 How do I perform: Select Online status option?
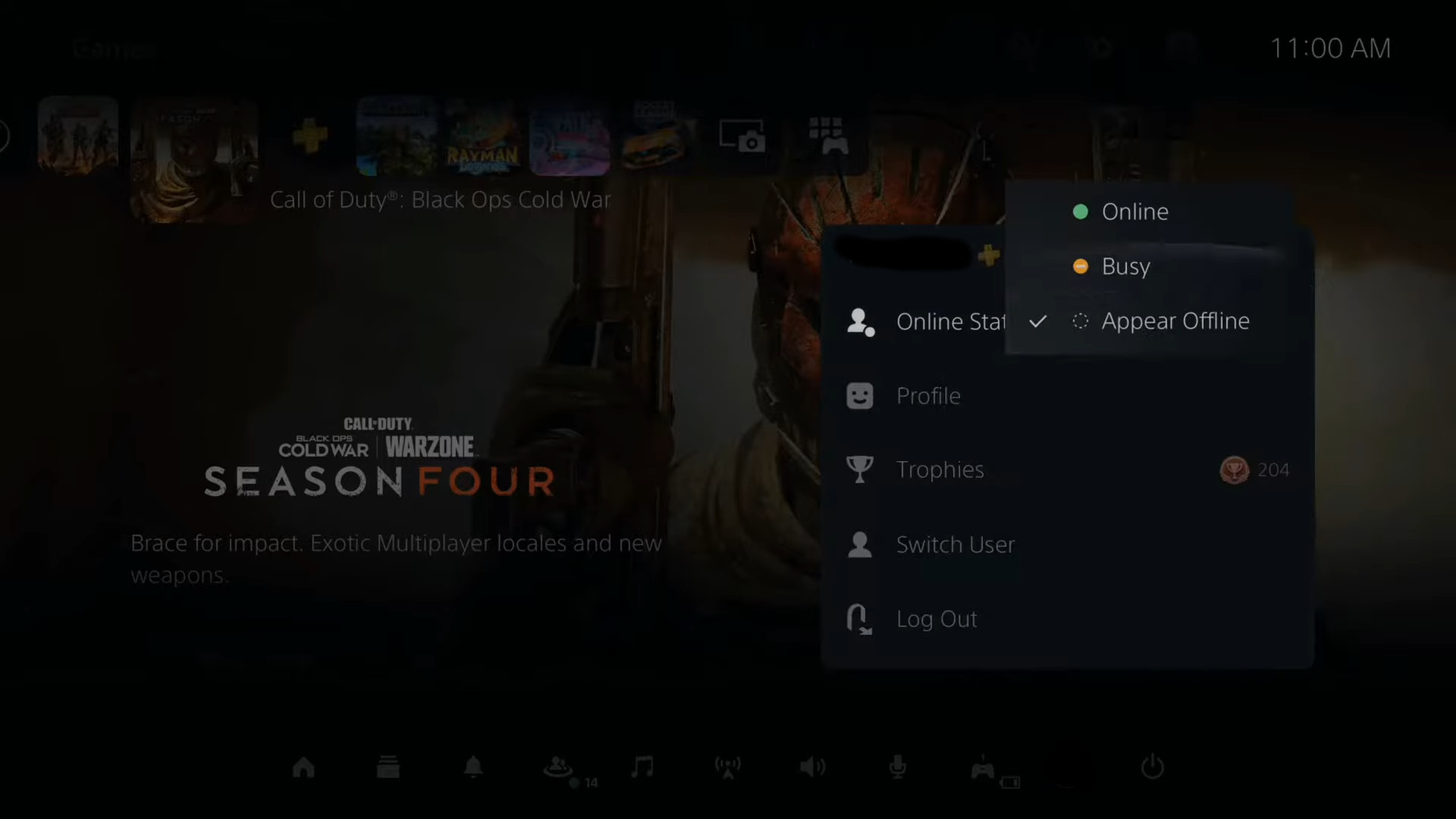tap(1135, 212)
